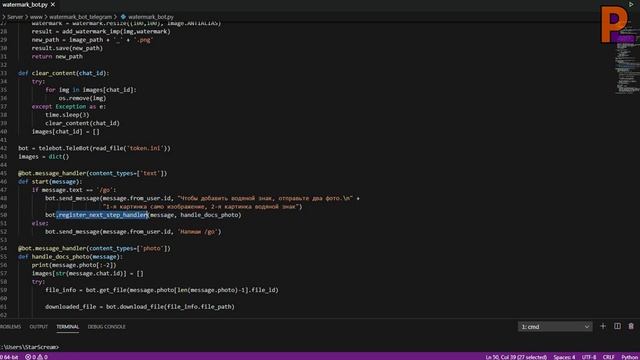Create a new terminal with plus icon
The width and height of the screenshot is (640, 360).
603,326
